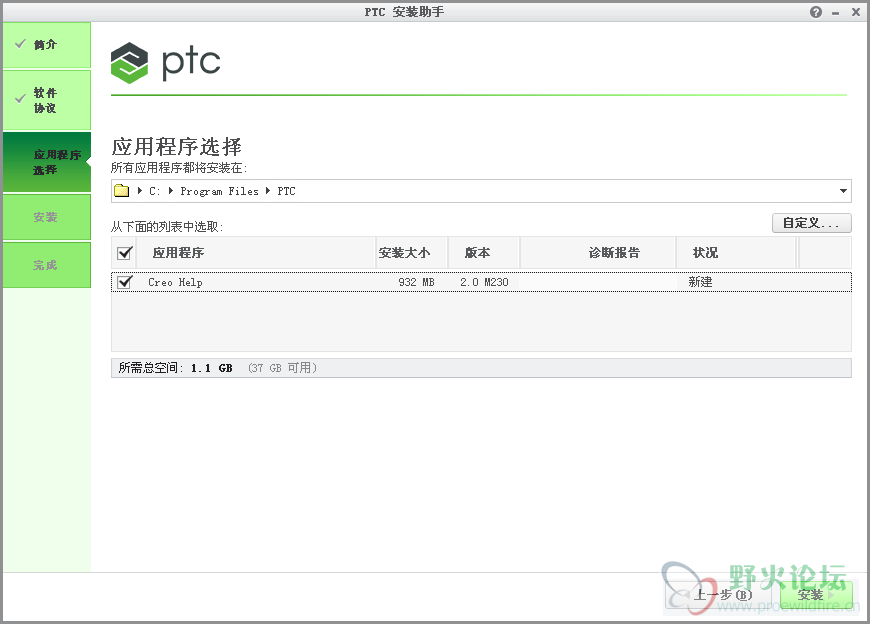
Task: Click PTC folder segment in path
Action: [x=286, y=191]
